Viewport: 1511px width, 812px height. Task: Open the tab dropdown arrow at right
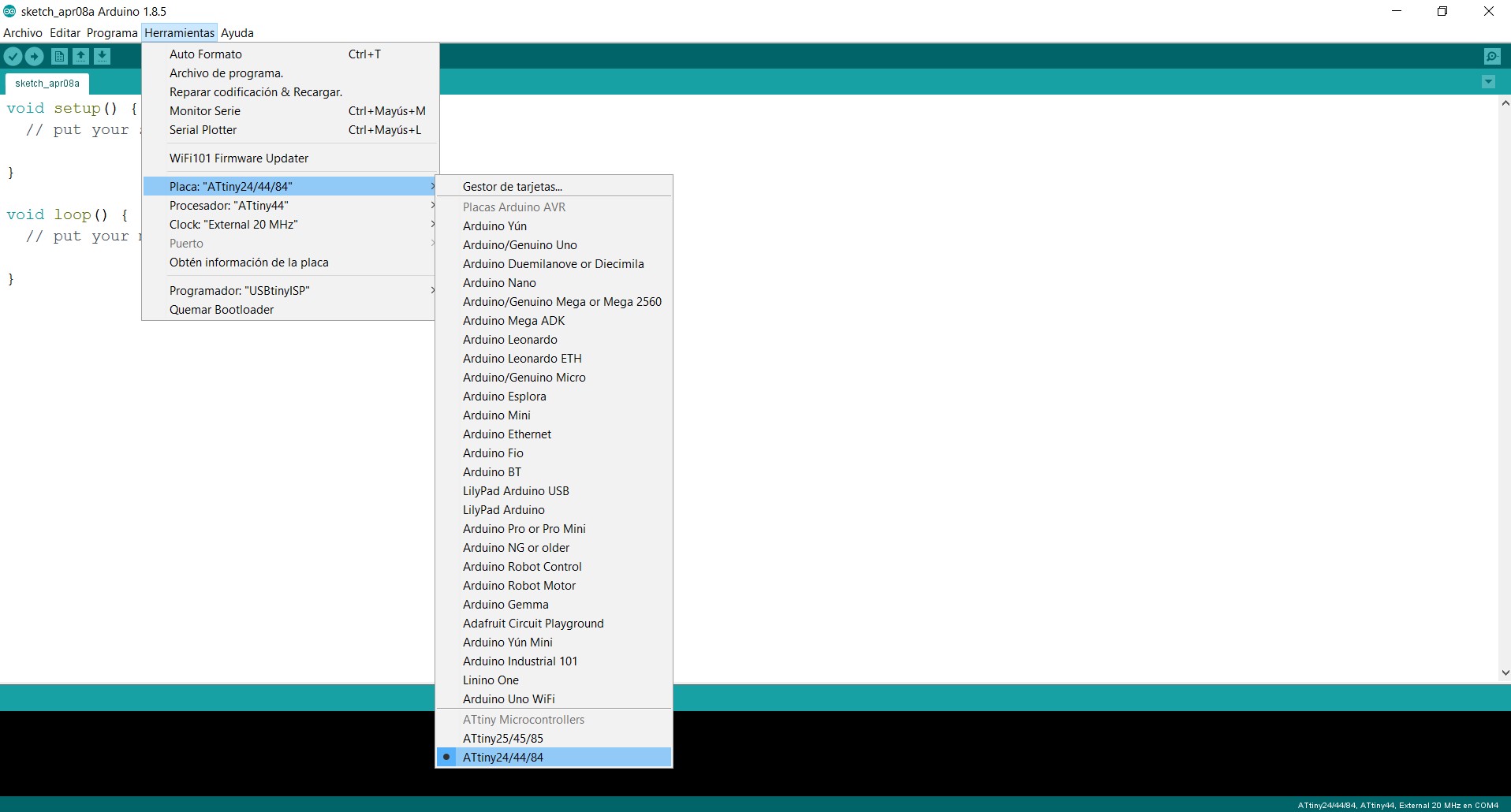(x=1488, y=82)
